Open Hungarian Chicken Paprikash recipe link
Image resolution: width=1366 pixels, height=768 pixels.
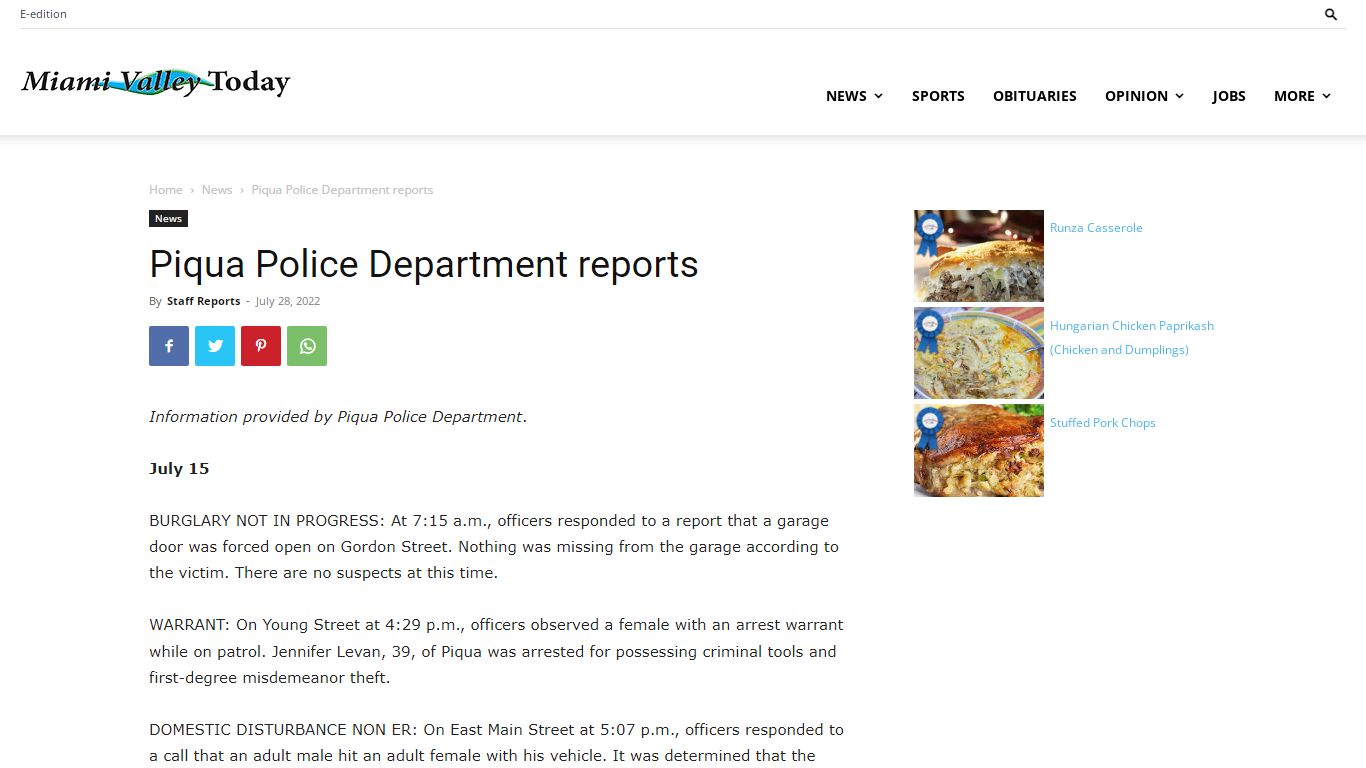(x=1132, y=338)
